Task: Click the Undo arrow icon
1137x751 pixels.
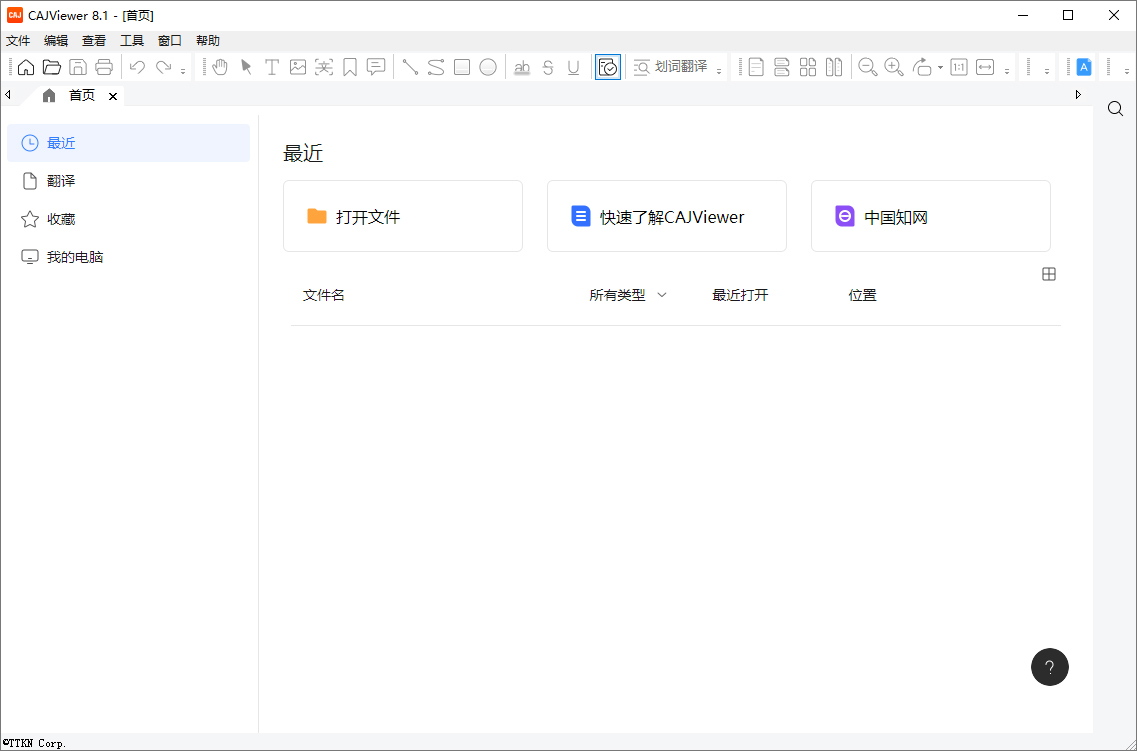Action: click(137, 67)
